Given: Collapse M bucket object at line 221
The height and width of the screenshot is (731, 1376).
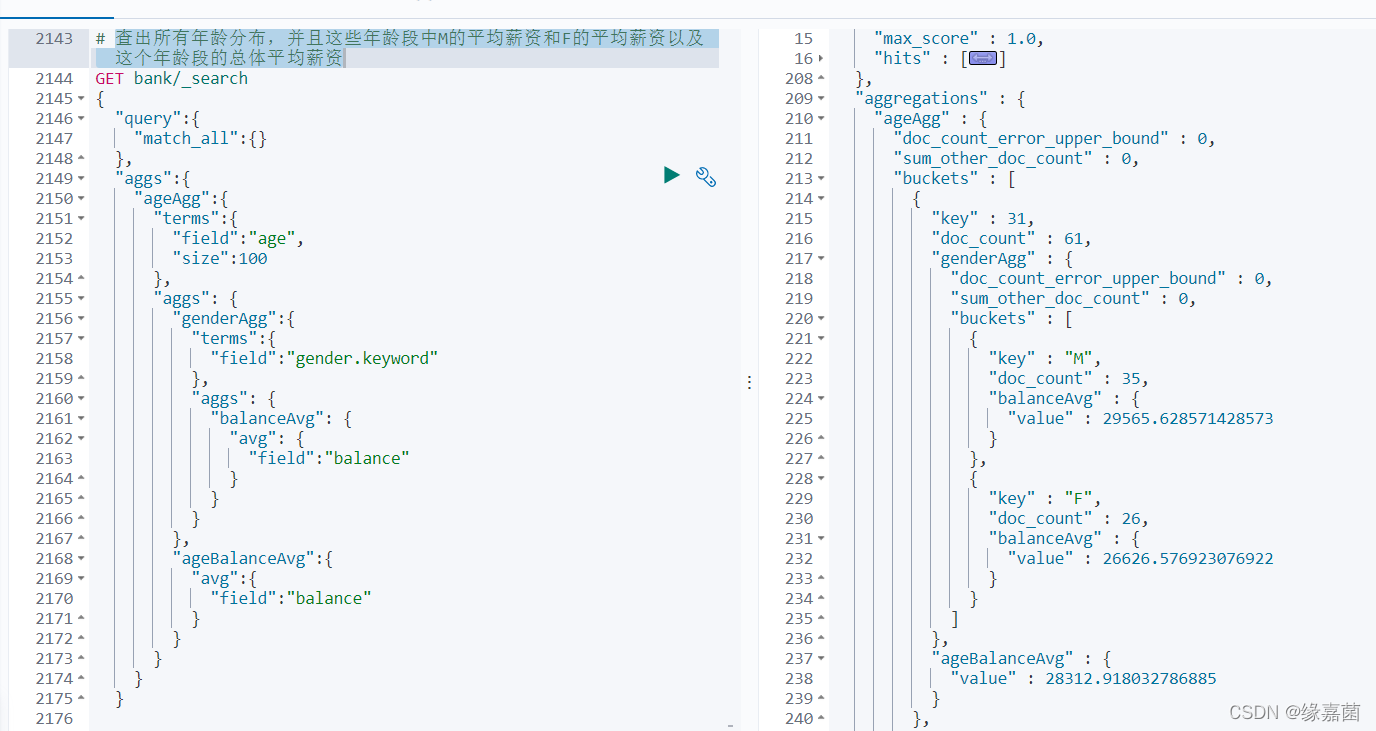Looking at the screenshot, I should [x=821, y=339].
